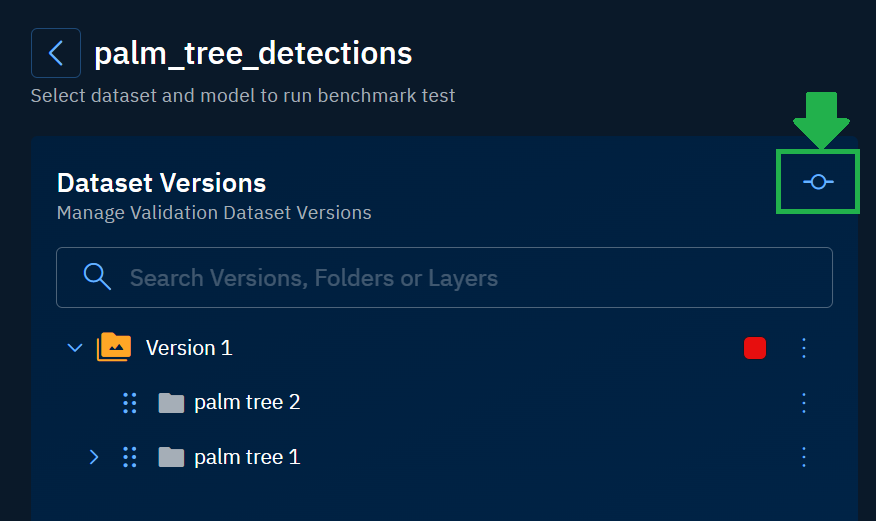Click the palm tree 1 folder icon

click(172, 457)
